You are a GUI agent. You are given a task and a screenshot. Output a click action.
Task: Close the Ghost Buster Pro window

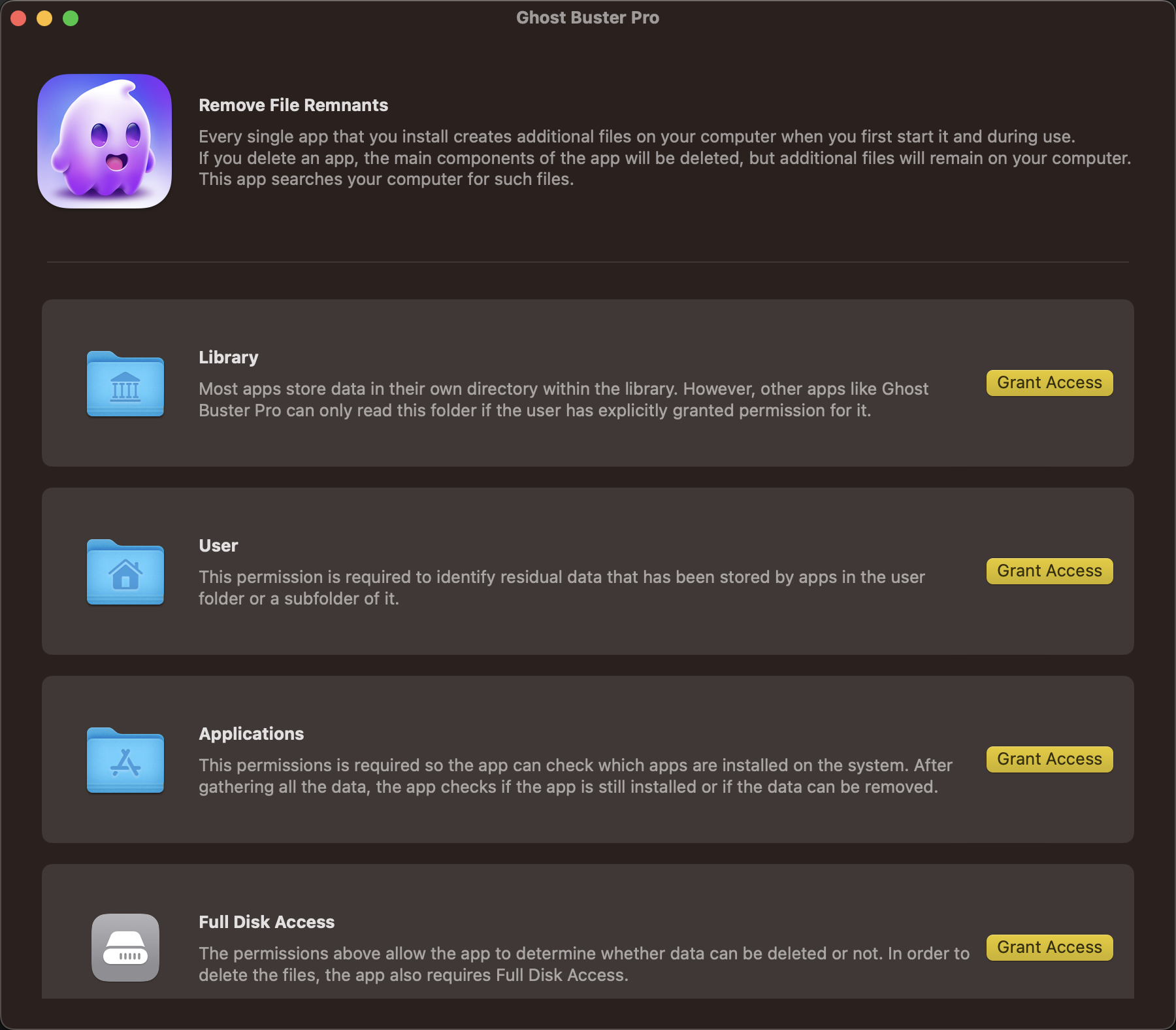[18, 18]
